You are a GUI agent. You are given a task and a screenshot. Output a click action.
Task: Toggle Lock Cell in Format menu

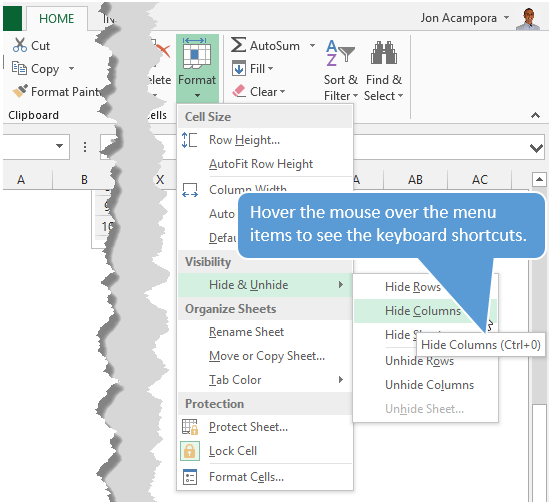pyautogui.click(x=265, y=451)
